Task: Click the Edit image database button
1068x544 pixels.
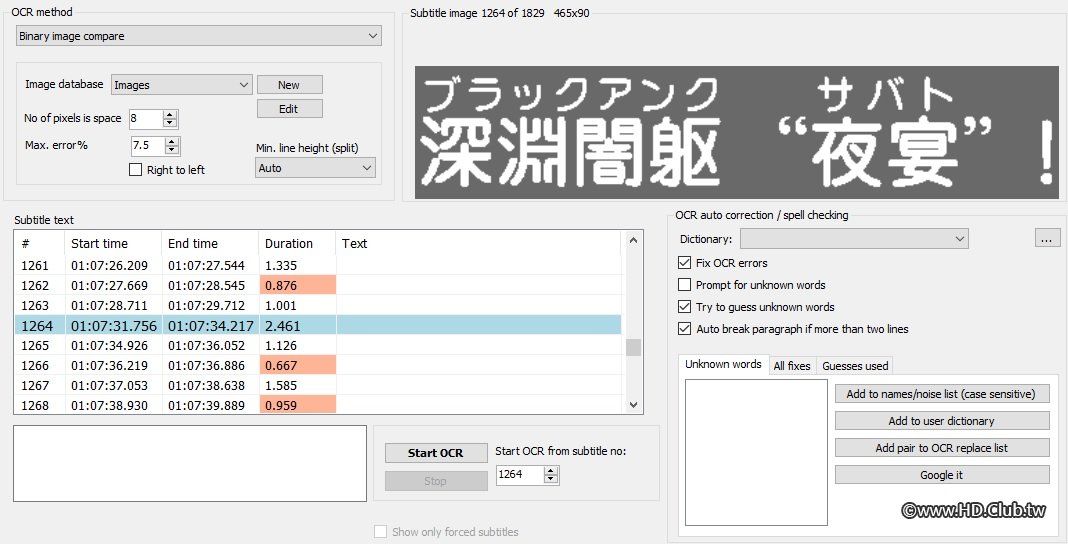Action: pyautogui.click(x=289, y=109)
